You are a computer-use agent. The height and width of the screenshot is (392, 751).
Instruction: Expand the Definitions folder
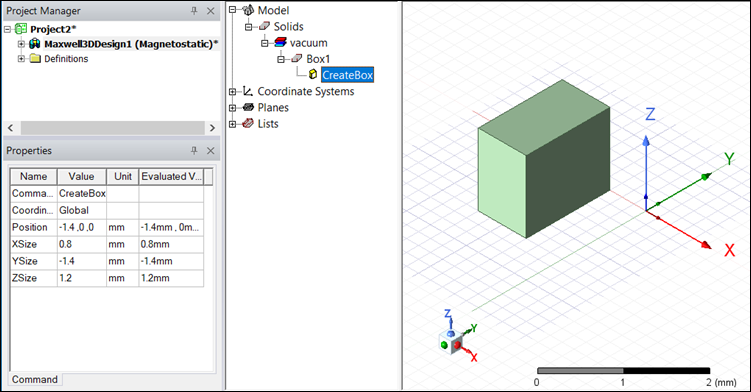click(21, 58)
